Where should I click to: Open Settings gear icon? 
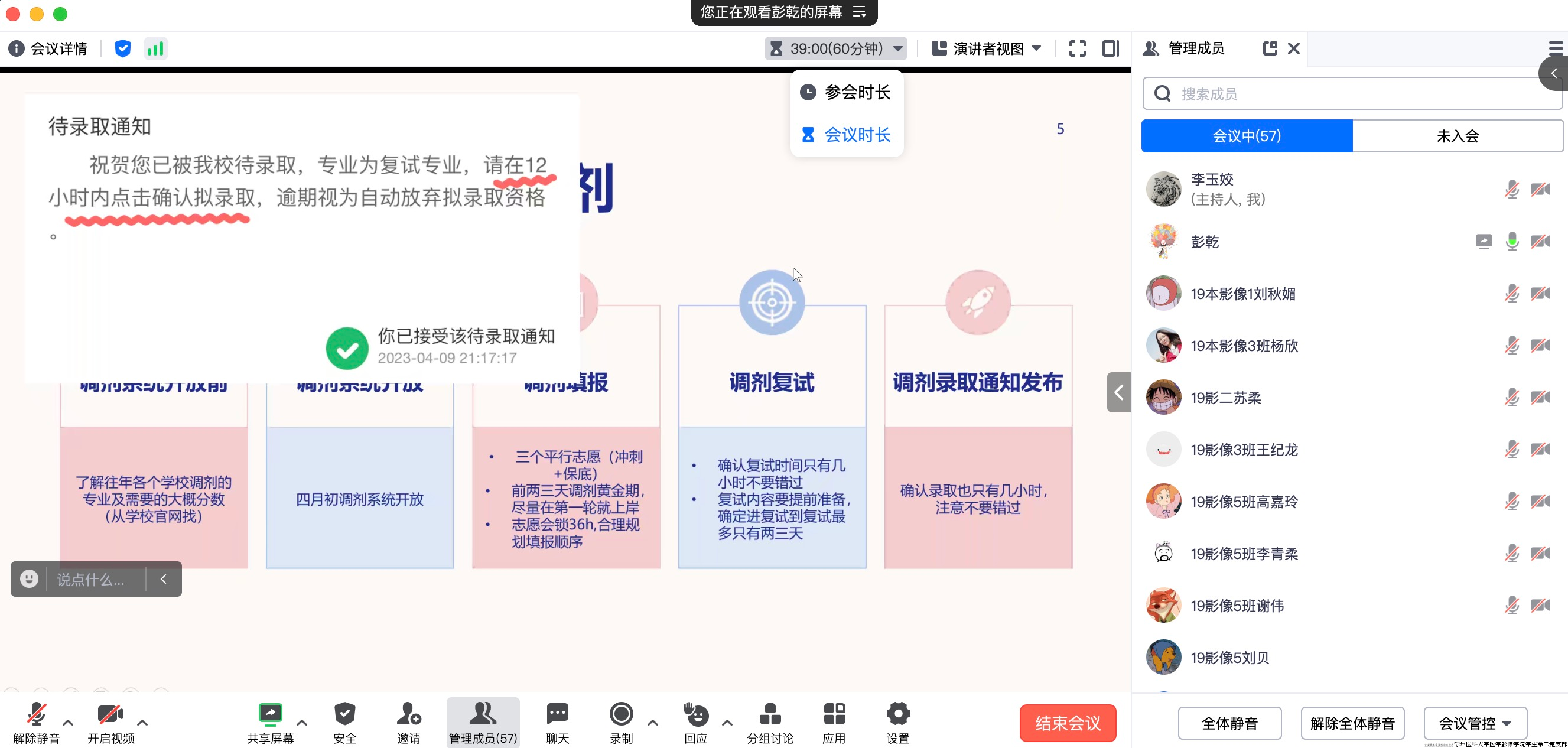pos(898,714)
